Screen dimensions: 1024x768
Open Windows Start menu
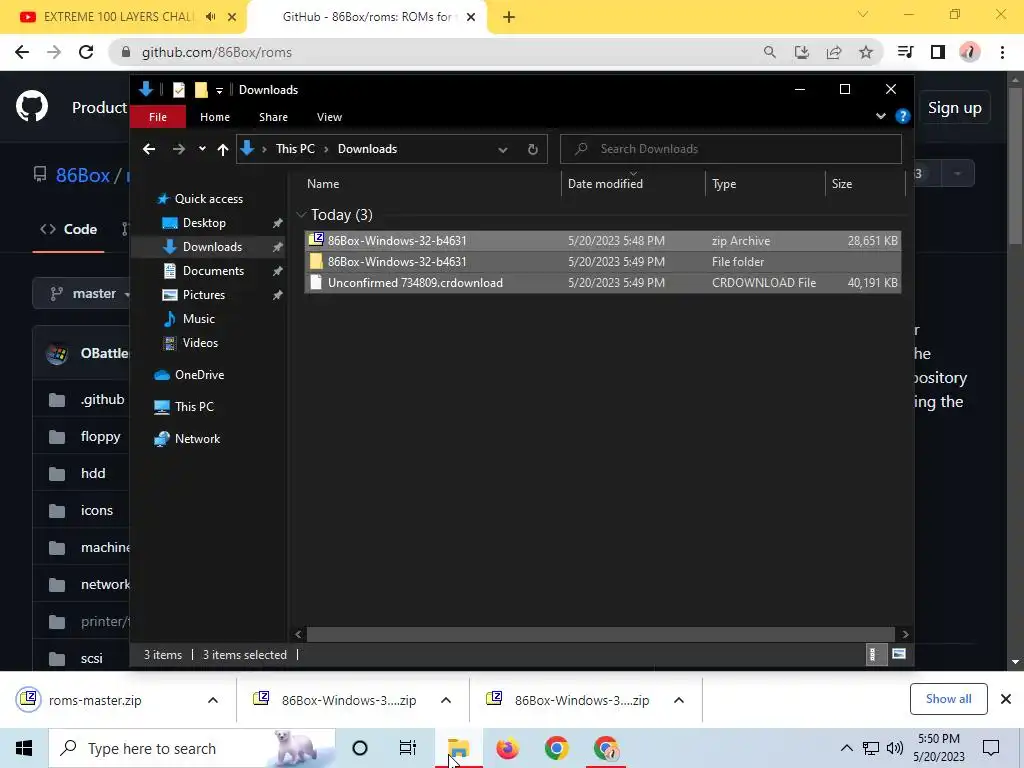24,748
